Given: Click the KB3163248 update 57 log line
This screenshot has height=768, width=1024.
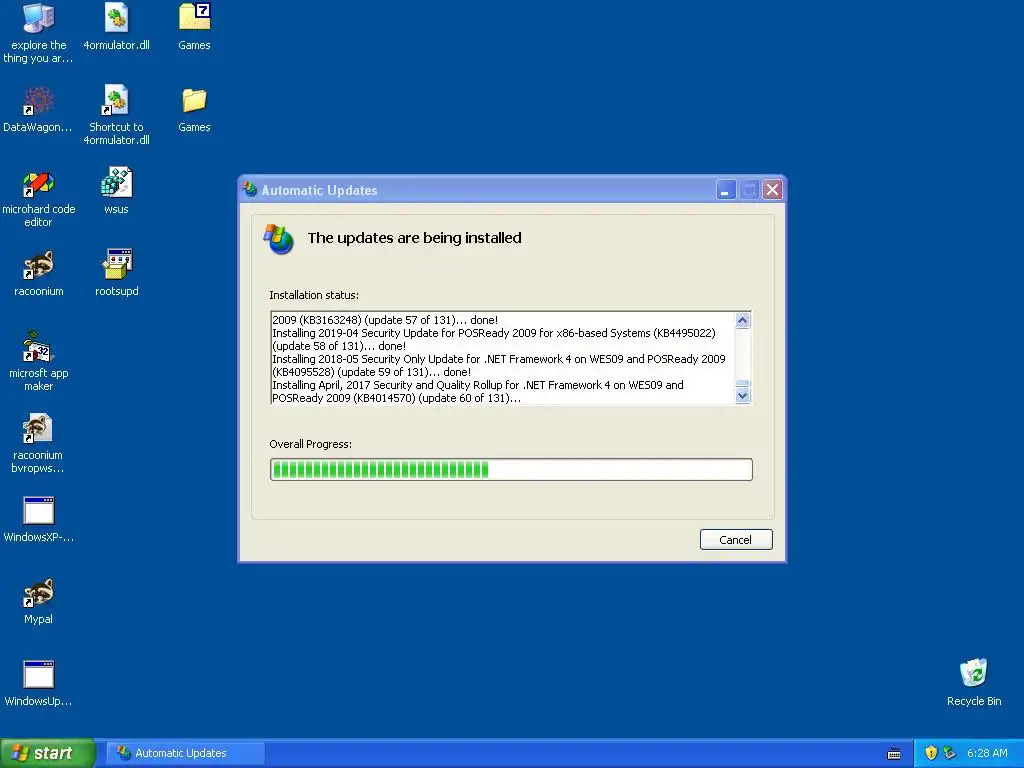Looking at the screenshot, I should [x=385, y=320].
